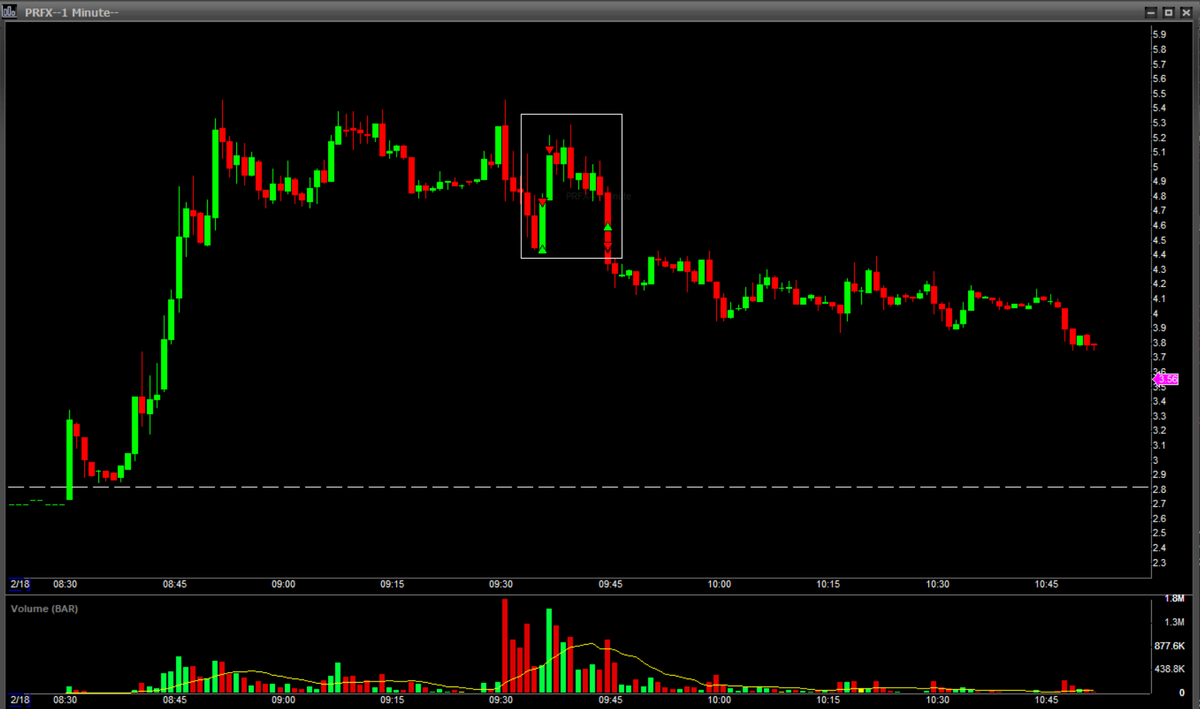Click 10:15 on the price chart time axis
This screenshot has width=1200, height=709.
pyautogui.click(x=828, y=584)
